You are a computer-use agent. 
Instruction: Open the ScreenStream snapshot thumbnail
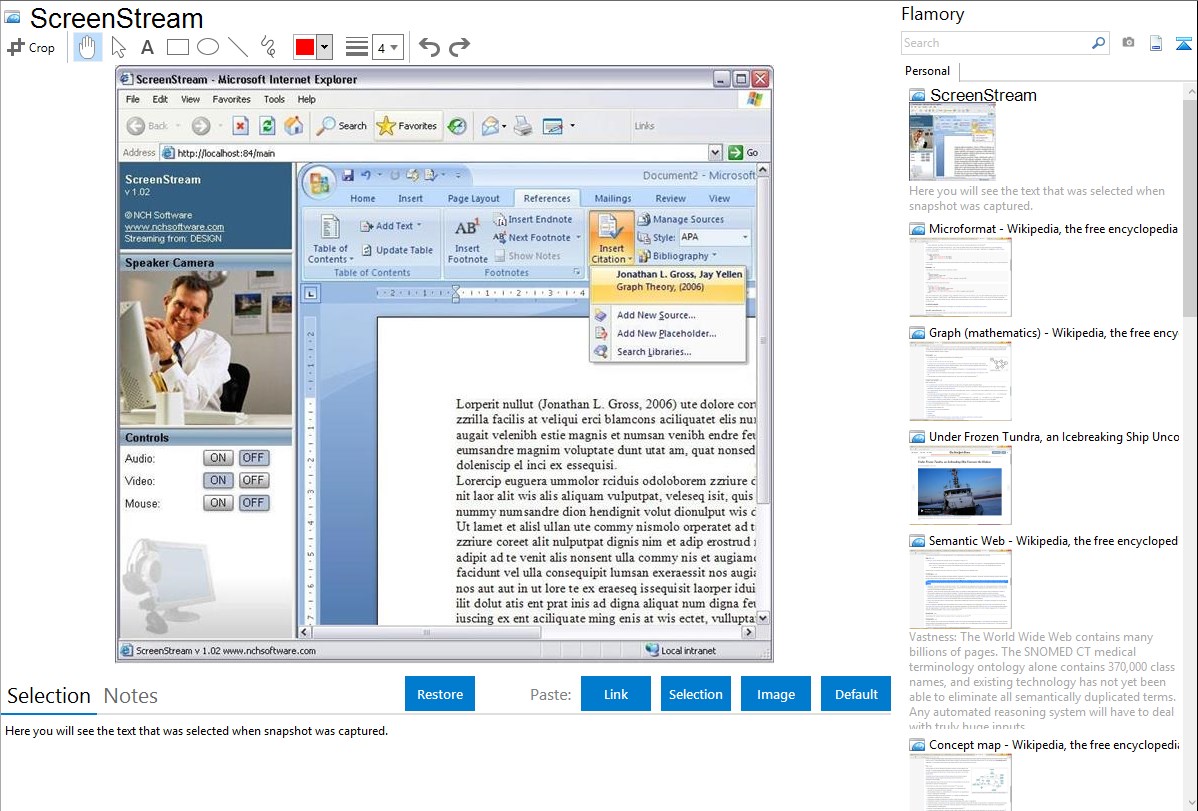point(952,142)
